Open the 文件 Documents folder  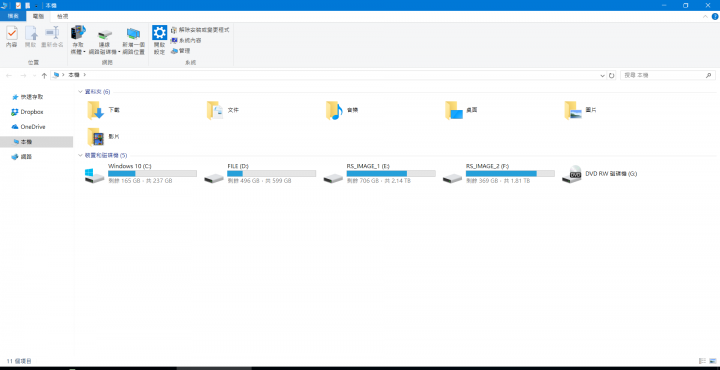point(215,111)
